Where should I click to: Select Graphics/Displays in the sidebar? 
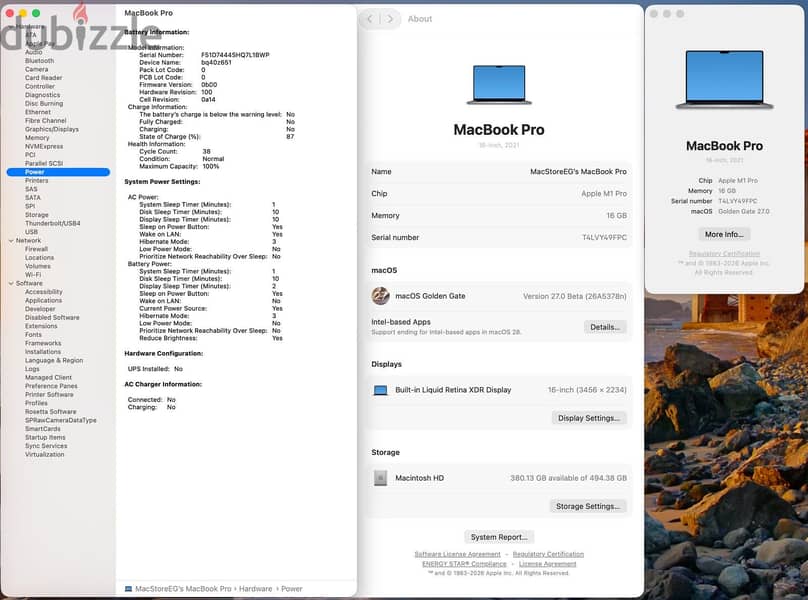click(52, 129)
